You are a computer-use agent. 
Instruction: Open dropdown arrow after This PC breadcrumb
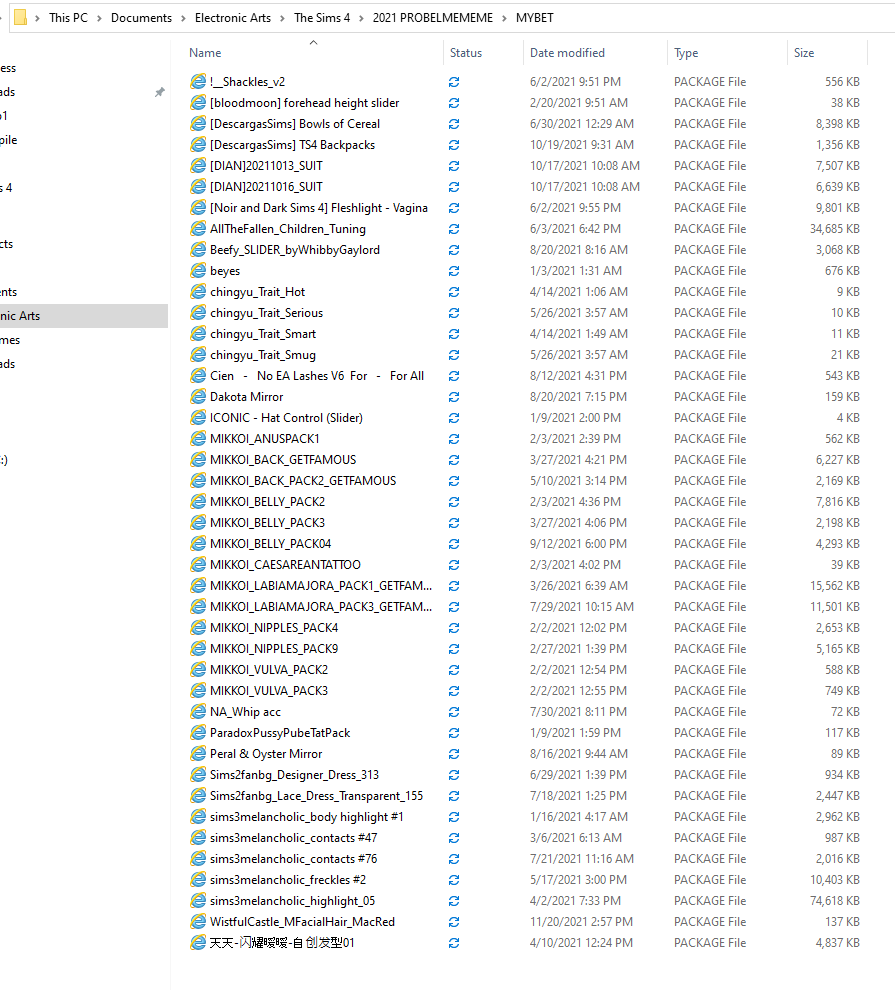[x=99, y=18]
